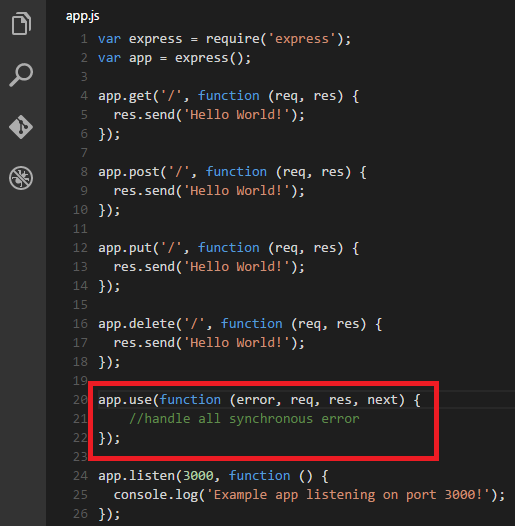Click "function" keyword on line 4
Image resolution: width=515 pixels, height=526 pixels.
[228, 96]
